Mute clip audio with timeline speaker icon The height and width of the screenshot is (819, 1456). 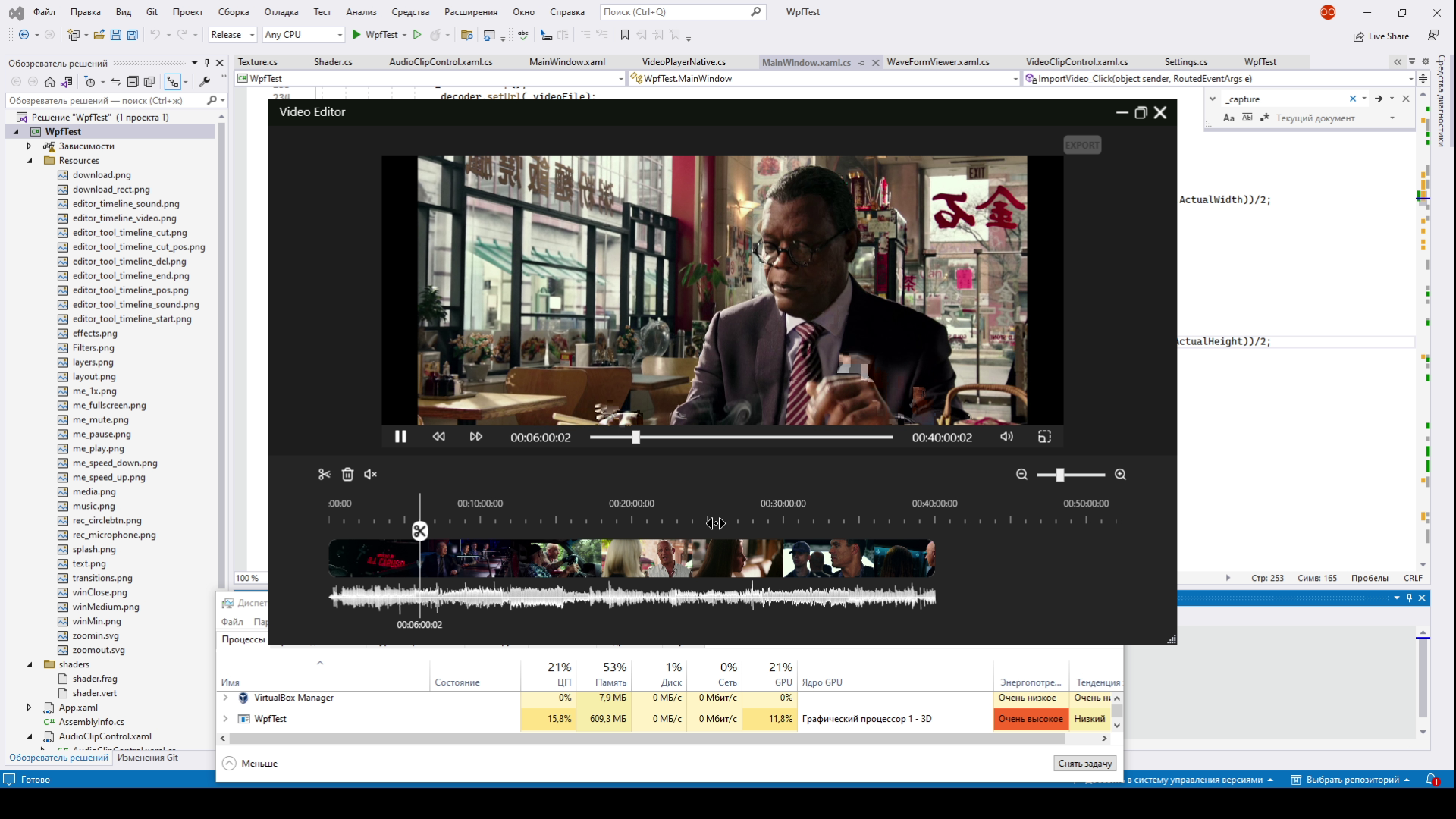[x=370, y=475]
